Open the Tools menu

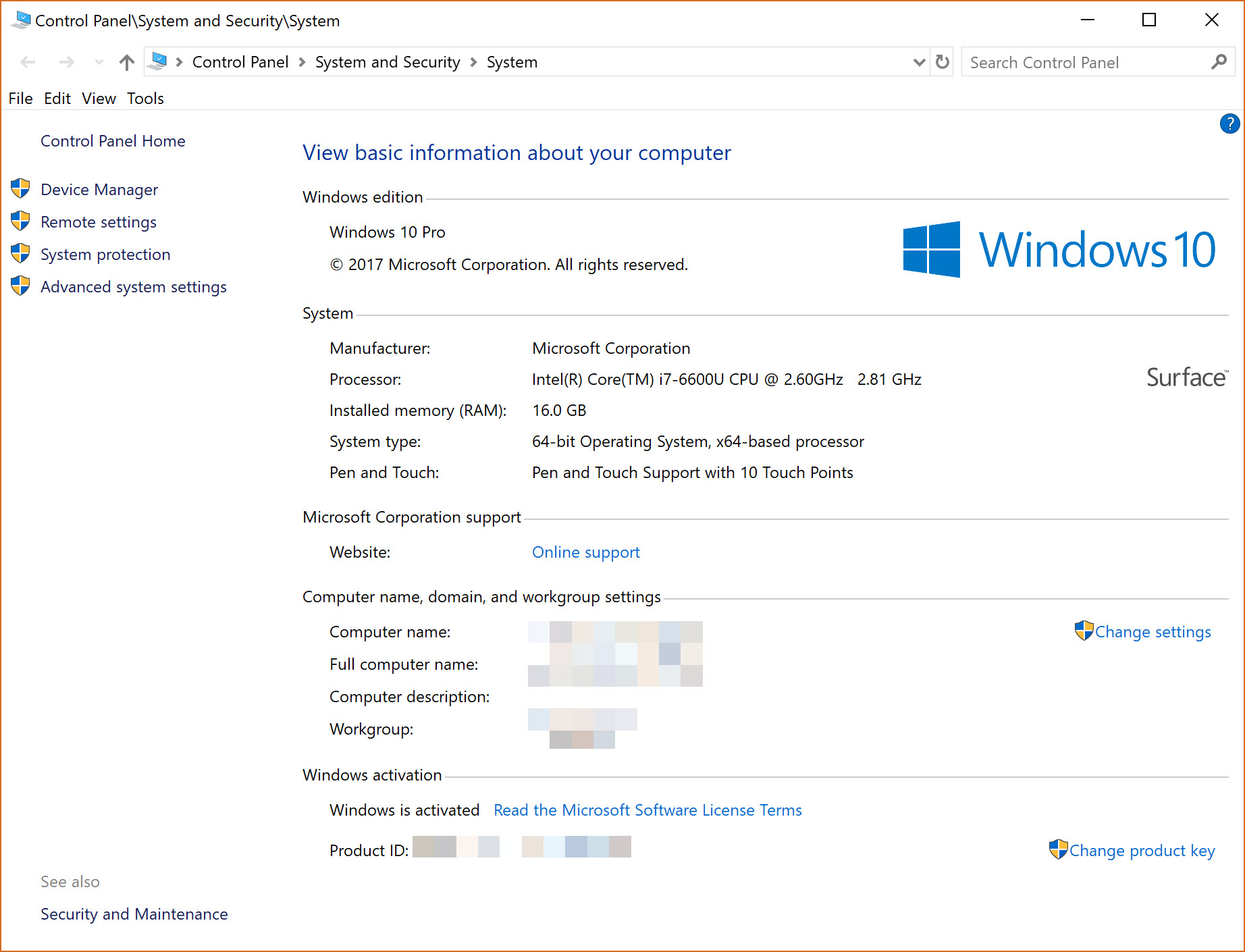[x=145, y=99]
